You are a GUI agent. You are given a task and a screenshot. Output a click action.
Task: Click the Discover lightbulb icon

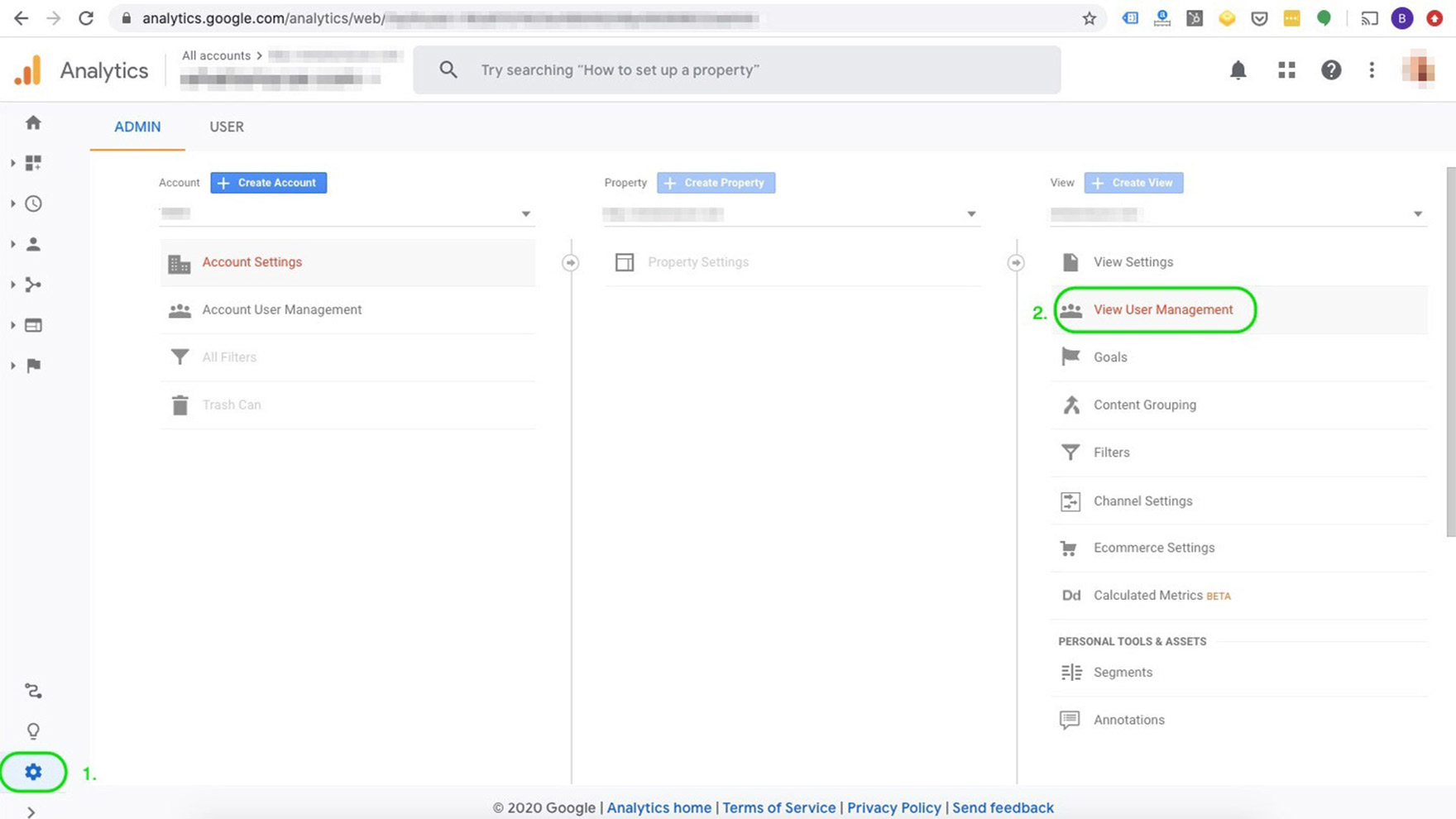pyautogui.click(x=33, y=731)
